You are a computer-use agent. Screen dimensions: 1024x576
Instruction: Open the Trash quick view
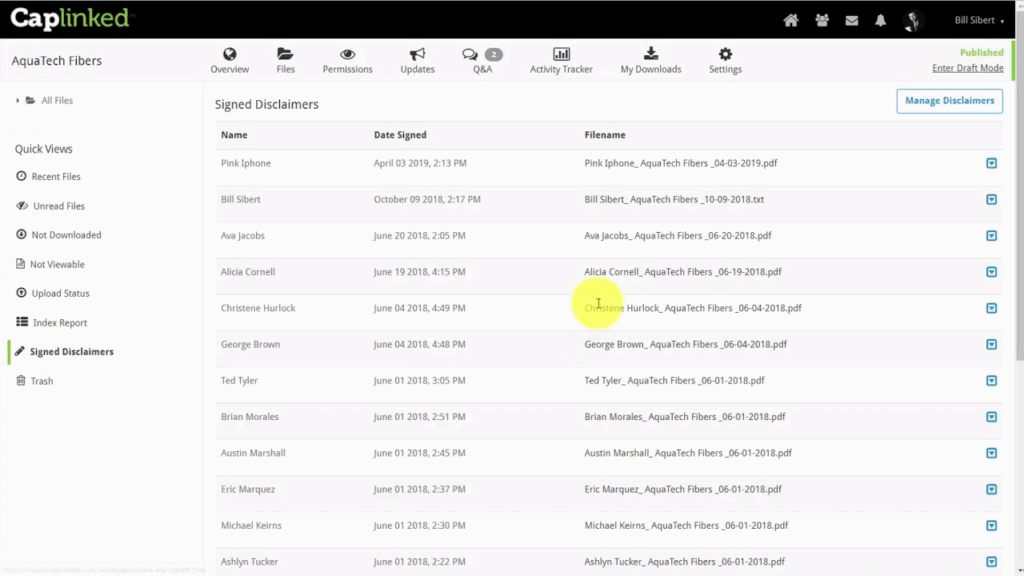coord(41,381)
